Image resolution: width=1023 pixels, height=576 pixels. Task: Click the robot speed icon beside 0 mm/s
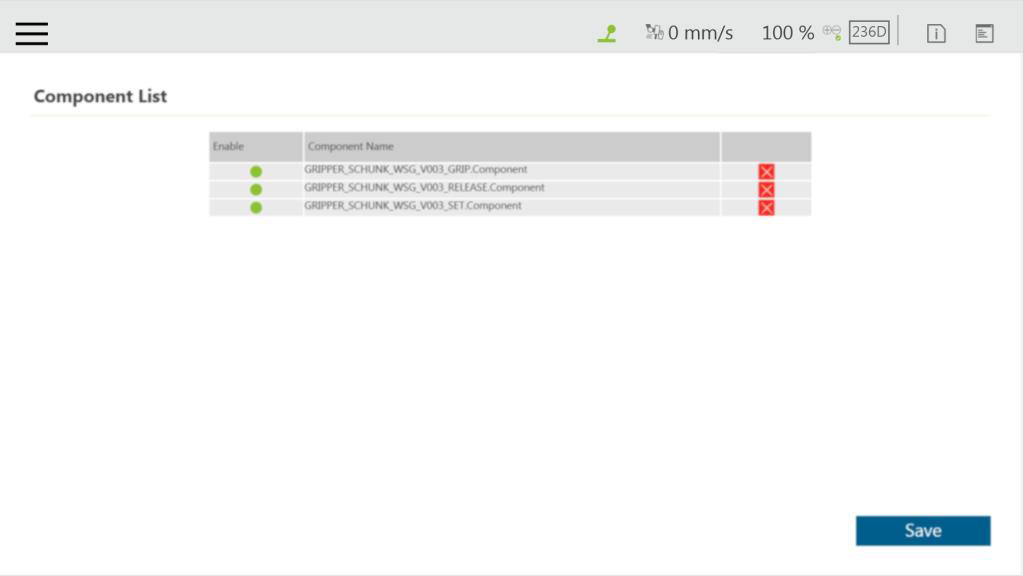(654, 33)
